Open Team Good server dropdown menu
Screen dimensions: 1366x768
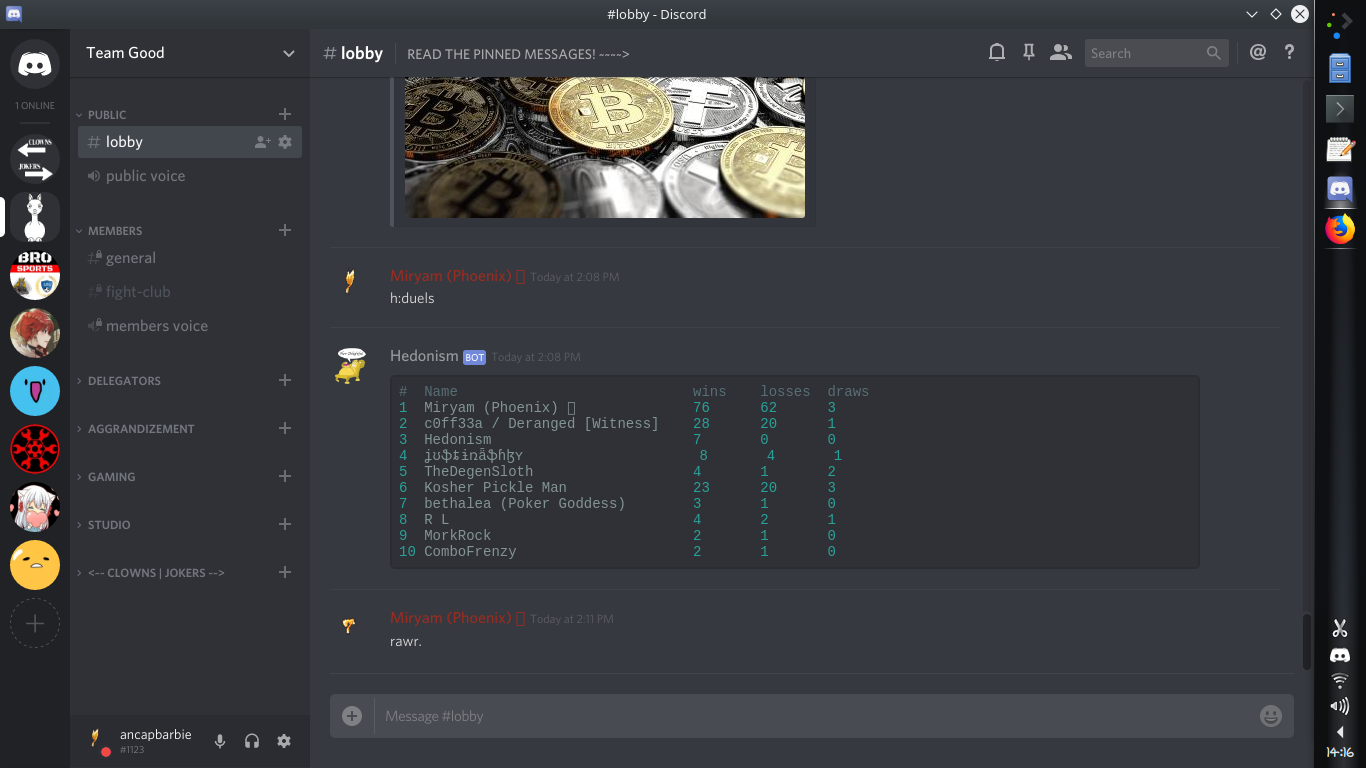coord(190,53)
